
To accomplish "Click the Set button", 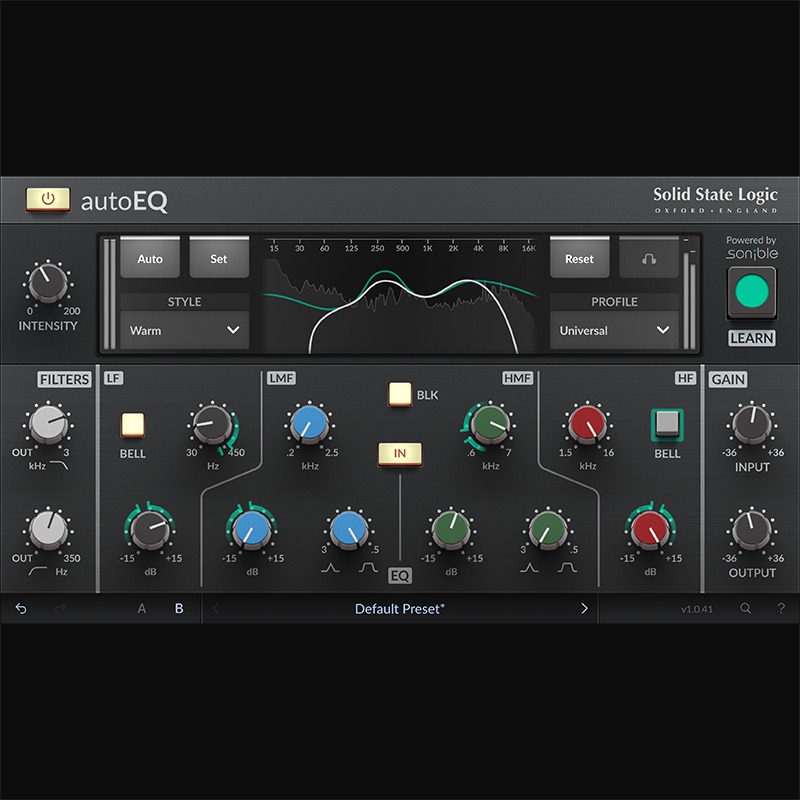I will tap(219, 258).
